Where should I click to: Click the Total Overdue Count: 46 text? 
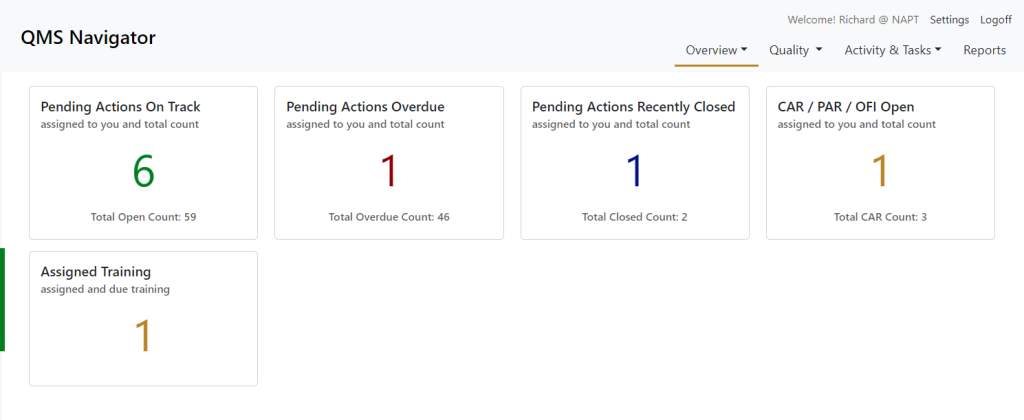coord(389,217)
